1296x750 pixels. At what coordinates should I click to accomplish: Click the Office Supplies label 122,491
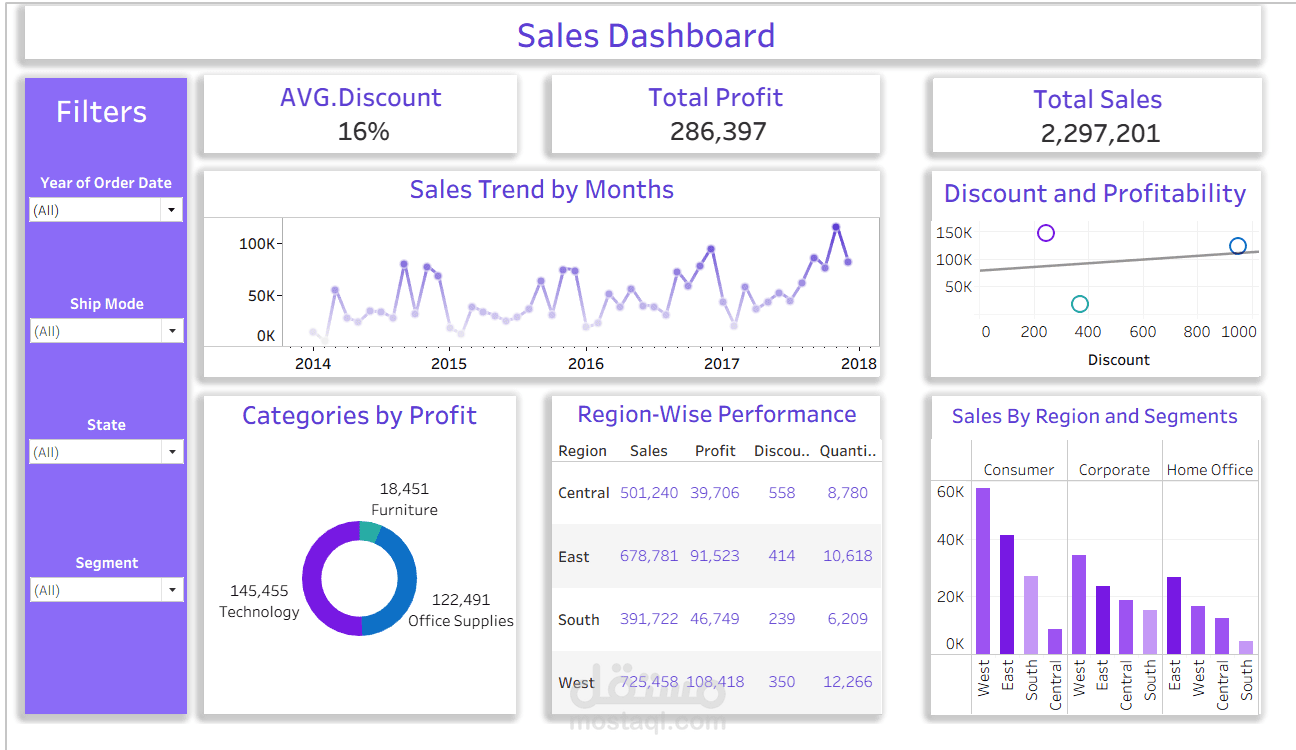pyautogui.click(x=461, y=600)
